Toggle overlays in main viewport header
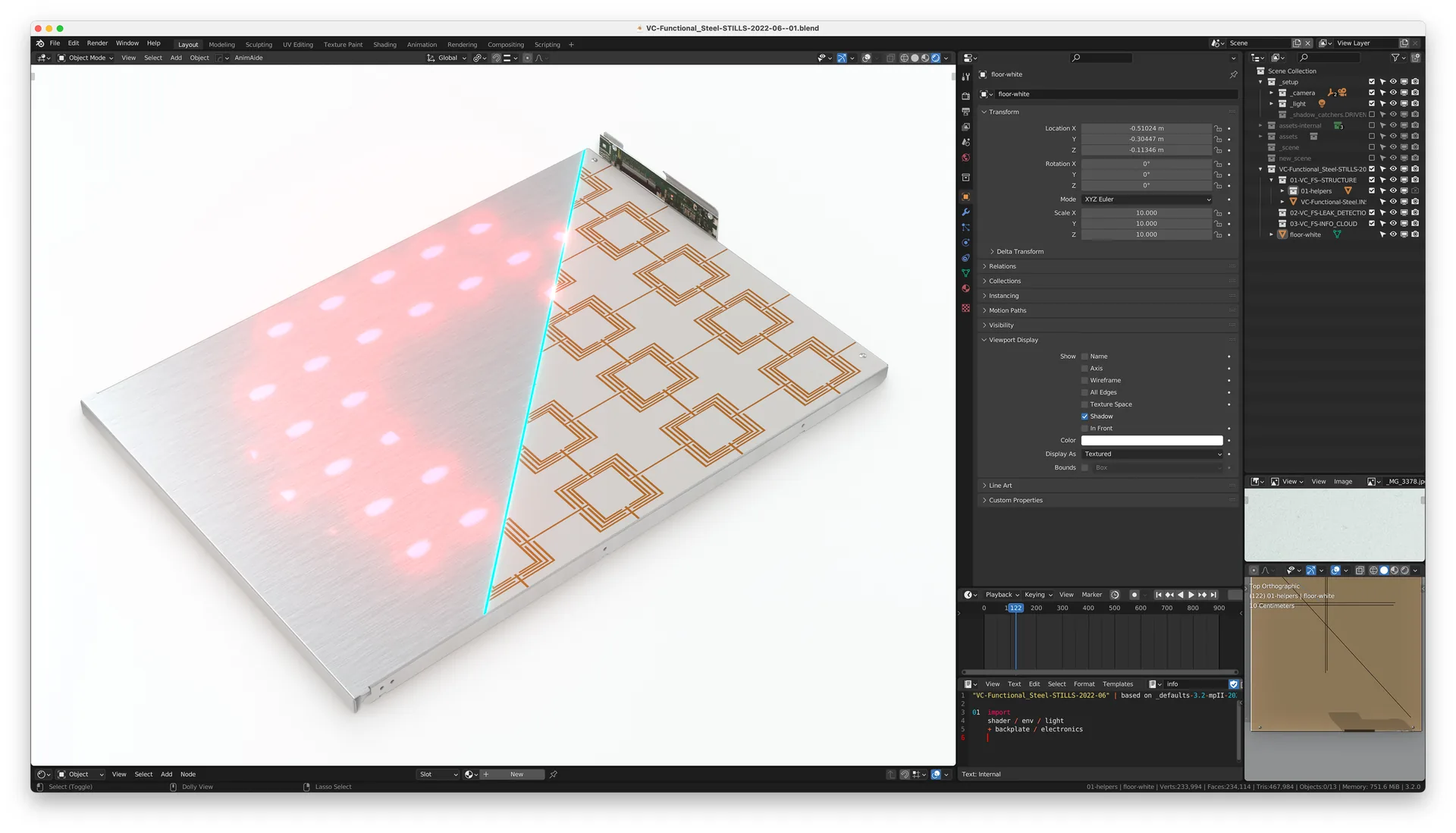This screenshot has width=1456, height=833. coord(866,58)
